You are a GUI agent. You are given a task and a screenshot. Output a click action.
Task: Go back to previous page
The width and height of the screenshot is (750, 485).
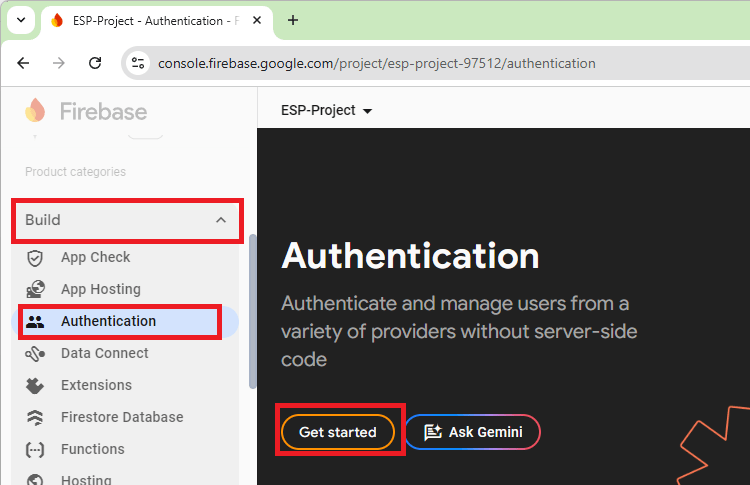[23, 63]
